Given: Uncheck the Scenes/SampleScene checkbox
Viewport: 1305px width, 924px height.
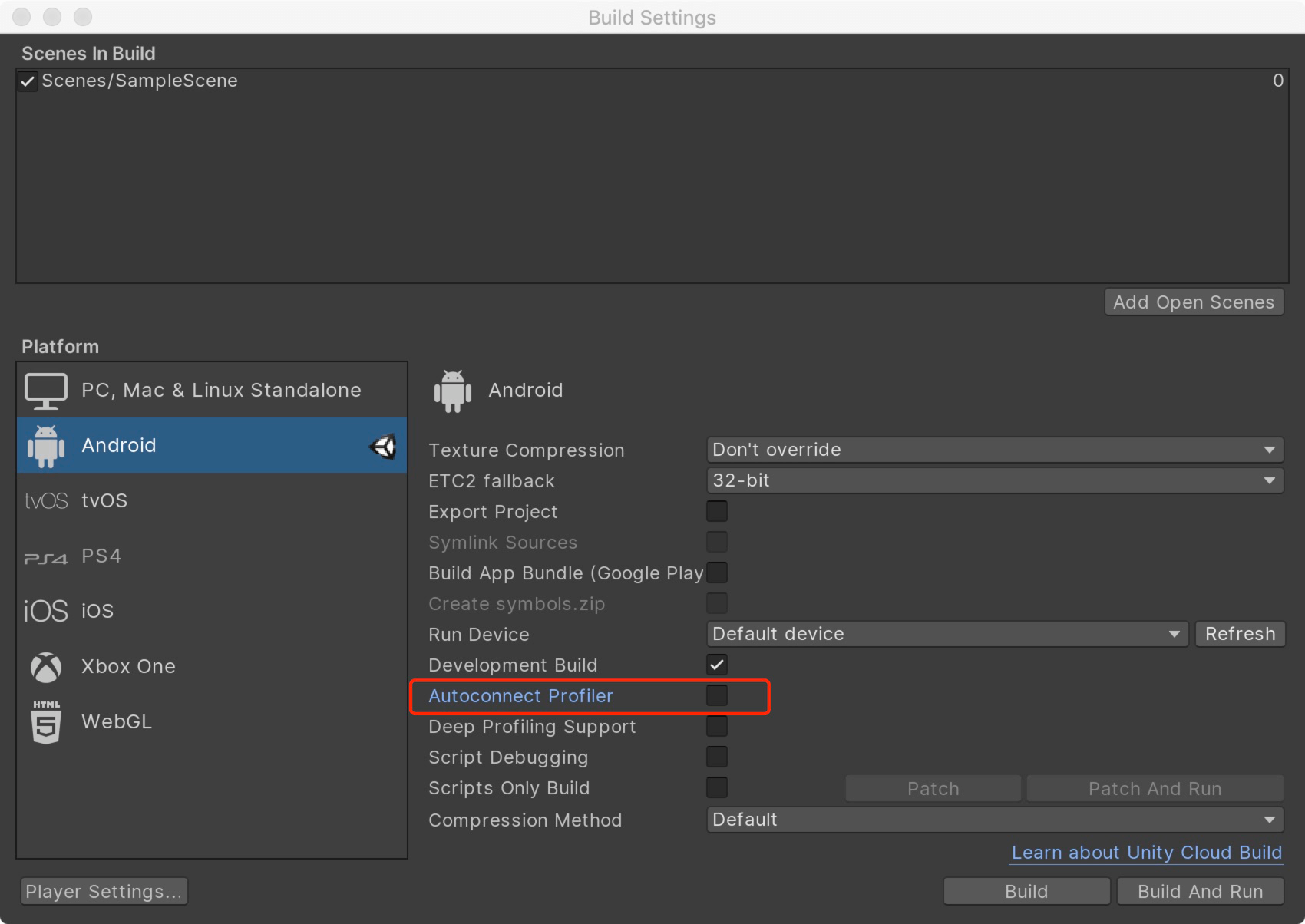Looking at the screenshot, I should (x=28, y=81).
